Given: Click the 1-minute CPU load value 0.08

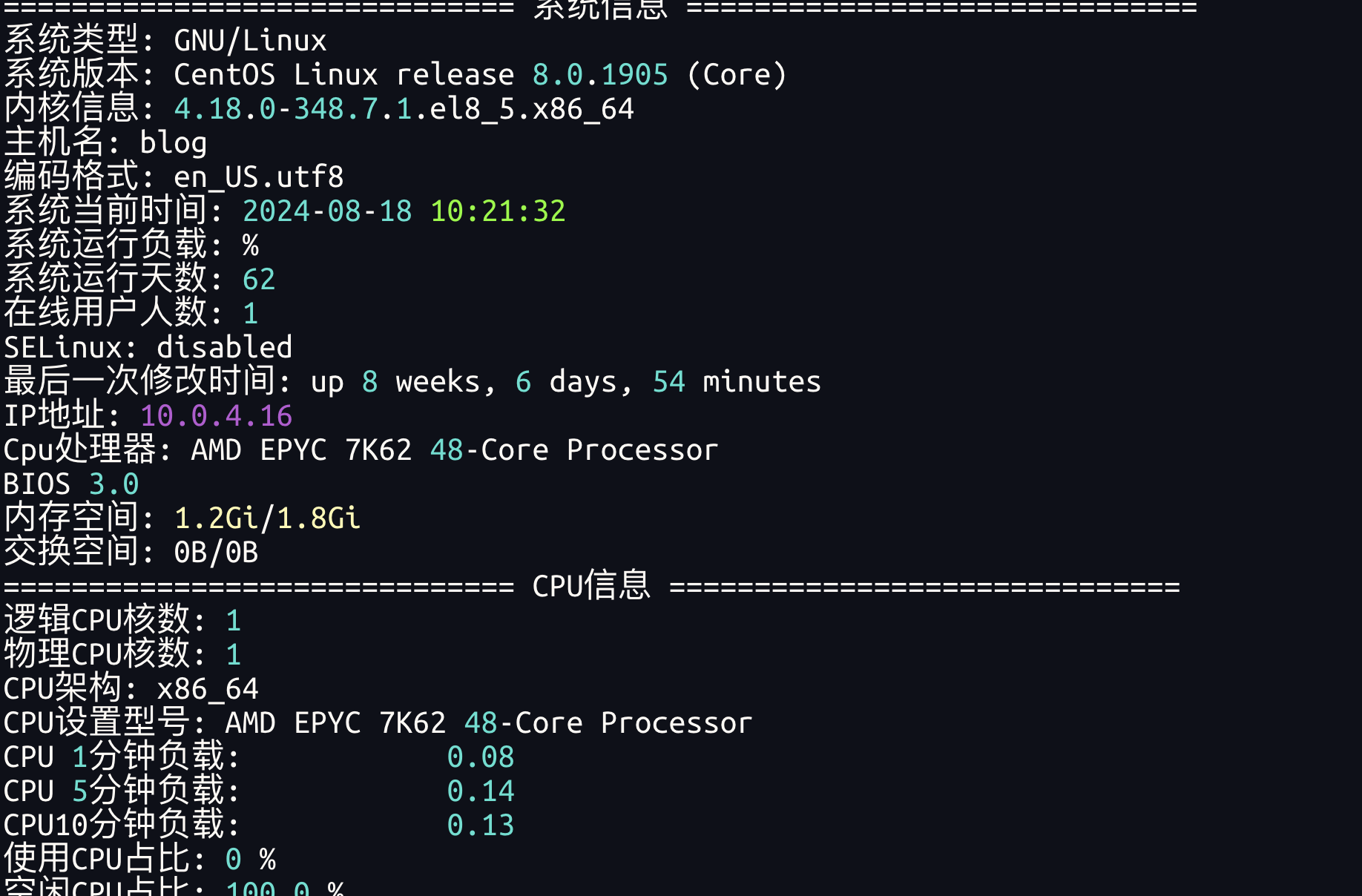Looking at the screenshot, I should pos(481,757).
